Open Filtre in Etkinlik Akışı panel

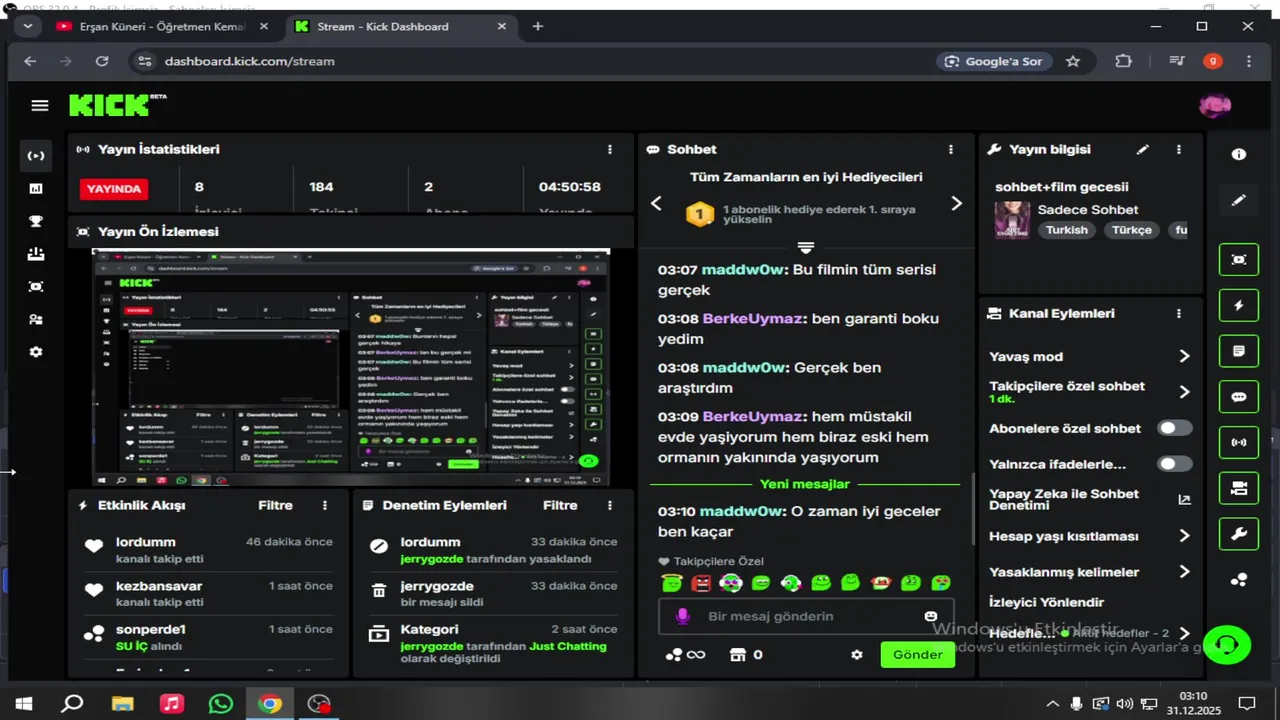(275, 505)
